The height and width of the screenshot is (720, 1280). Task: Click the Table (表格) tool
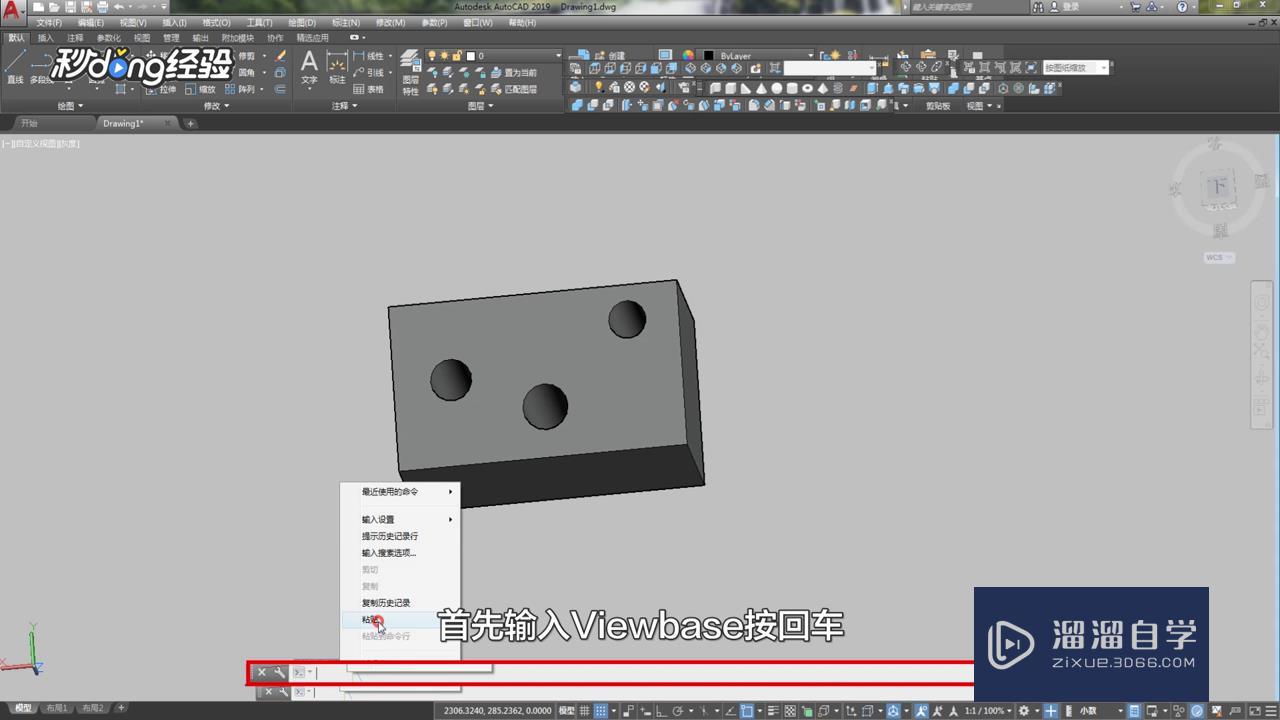[368, 89]
